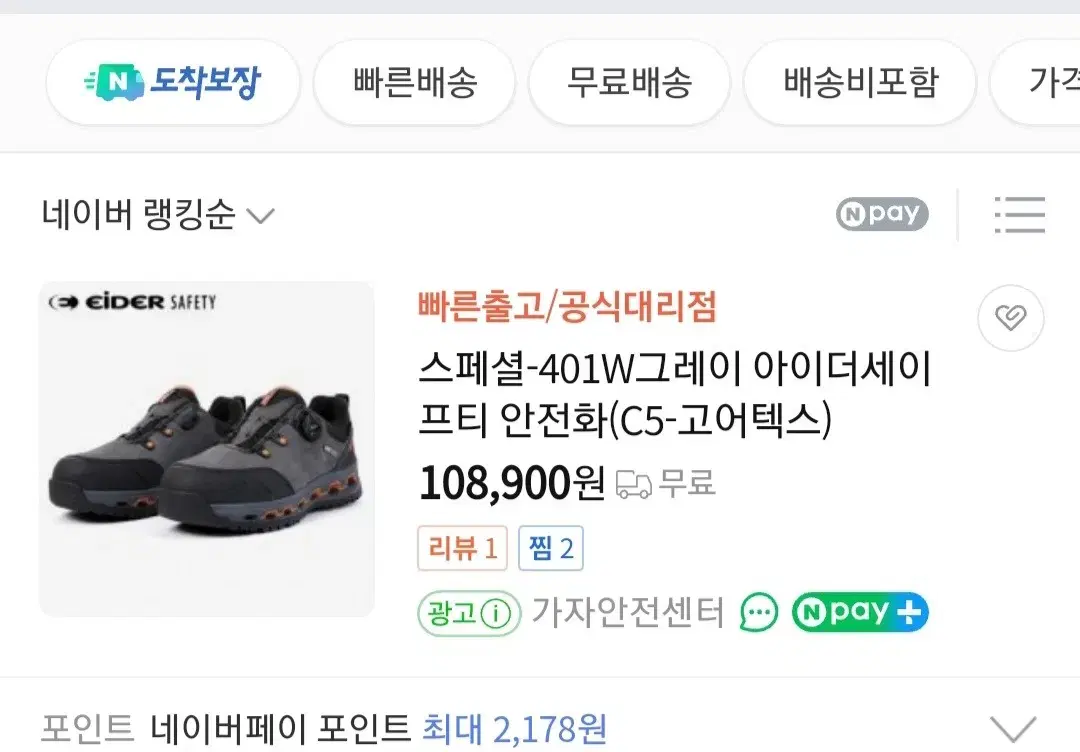Click the 찜 2 badge
The width and height of the screenshot is (1080, 752).
click(551, 548)
